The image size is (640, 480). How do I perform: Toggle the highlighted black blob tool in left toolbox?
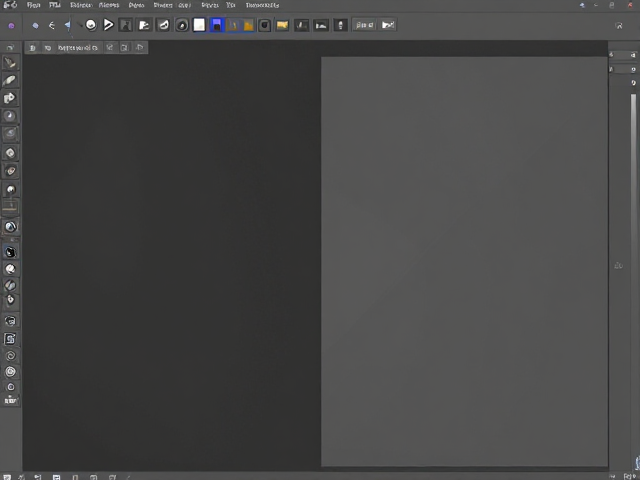click(x=10, y=252)
